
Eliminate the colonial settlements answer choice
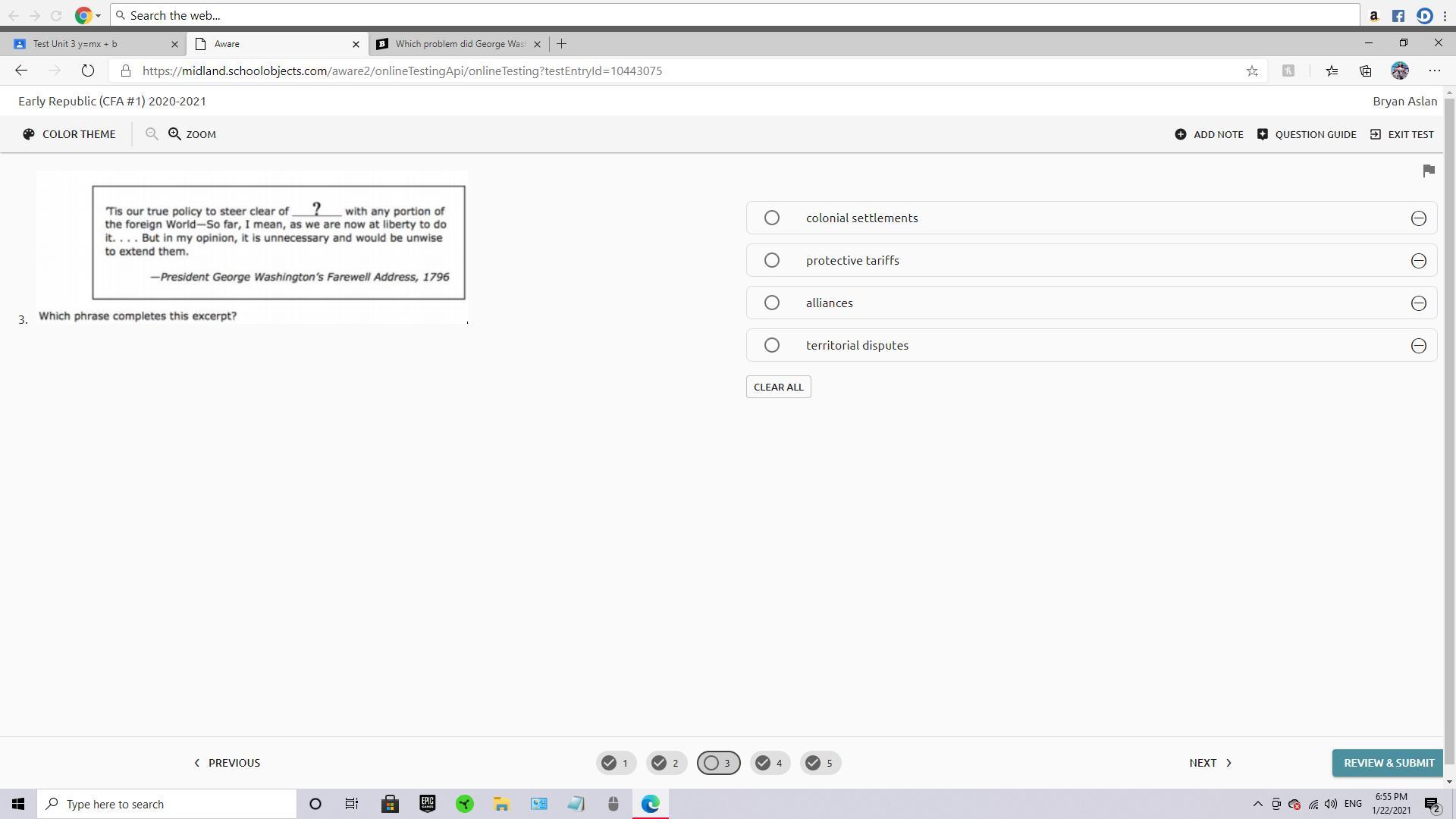[1418, 218]
